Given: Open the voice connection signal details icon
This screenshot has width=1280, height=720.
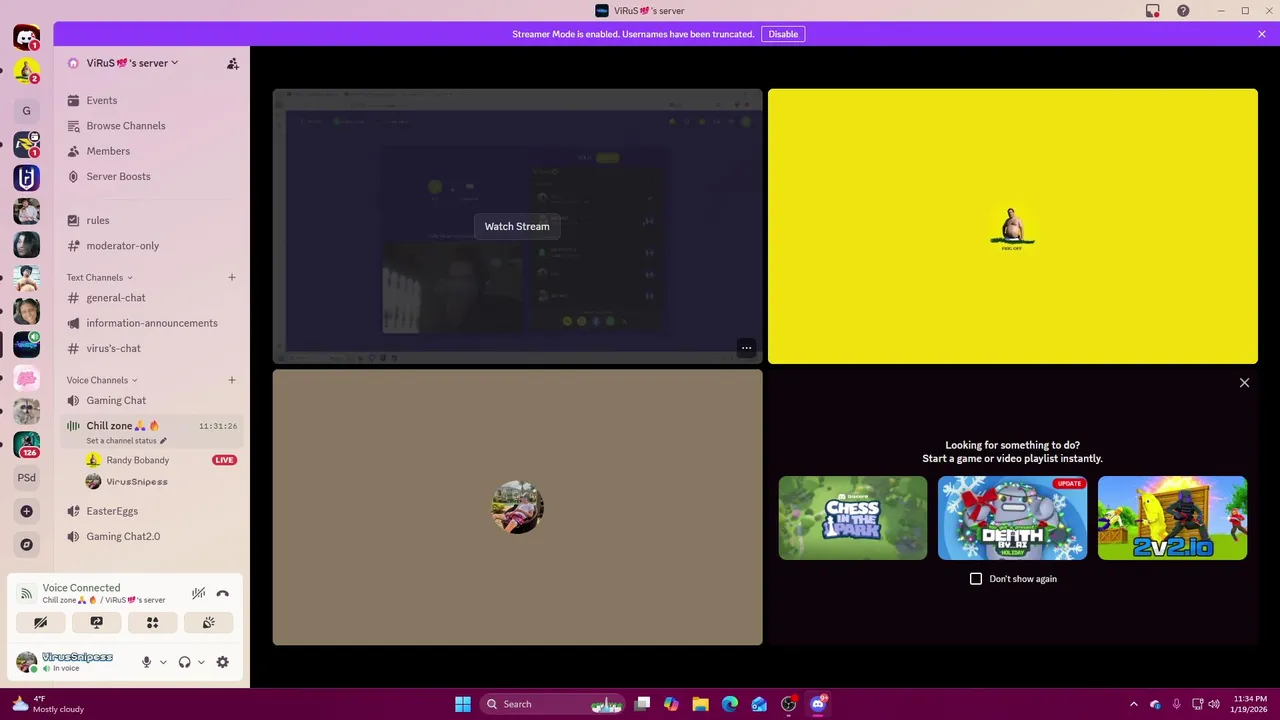Looking at the screenshot, I should pyautogui.click(x=27, y=593).
